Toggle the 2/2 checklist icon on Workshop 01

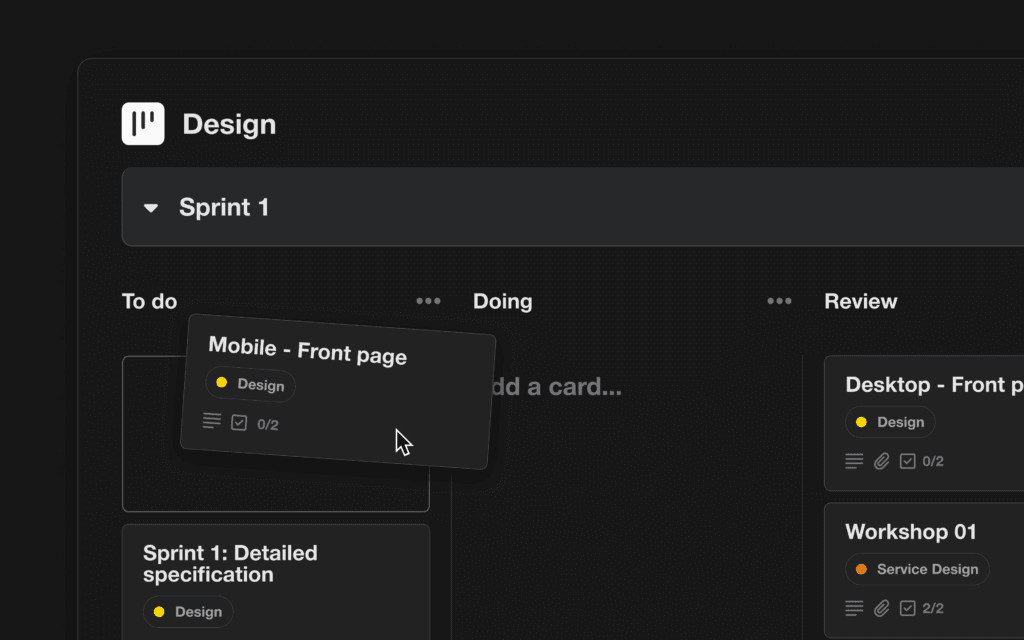tap(908, 608)
